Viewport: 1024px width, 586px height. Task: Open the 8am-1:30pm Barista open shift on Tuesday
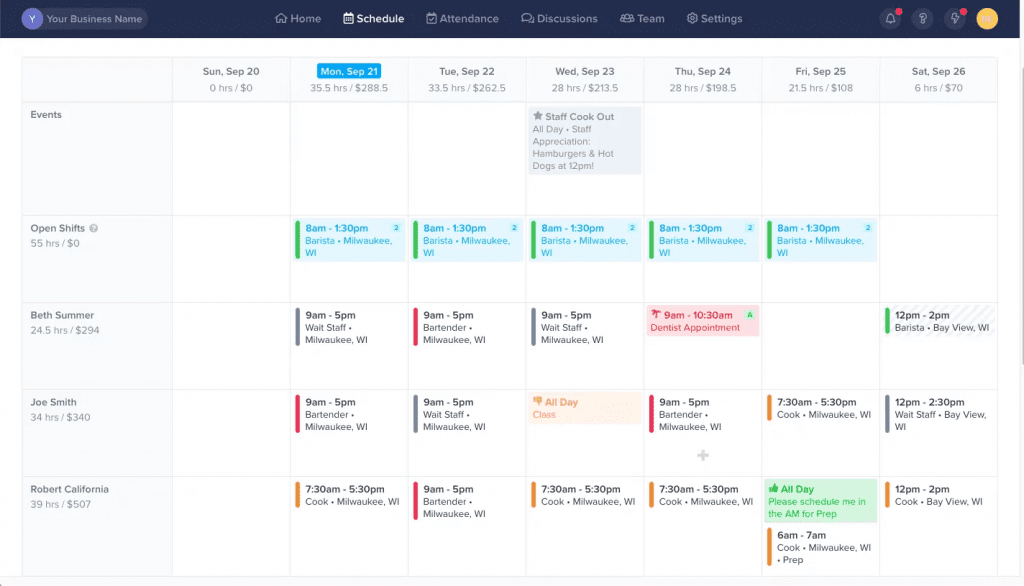click(466, 240)
